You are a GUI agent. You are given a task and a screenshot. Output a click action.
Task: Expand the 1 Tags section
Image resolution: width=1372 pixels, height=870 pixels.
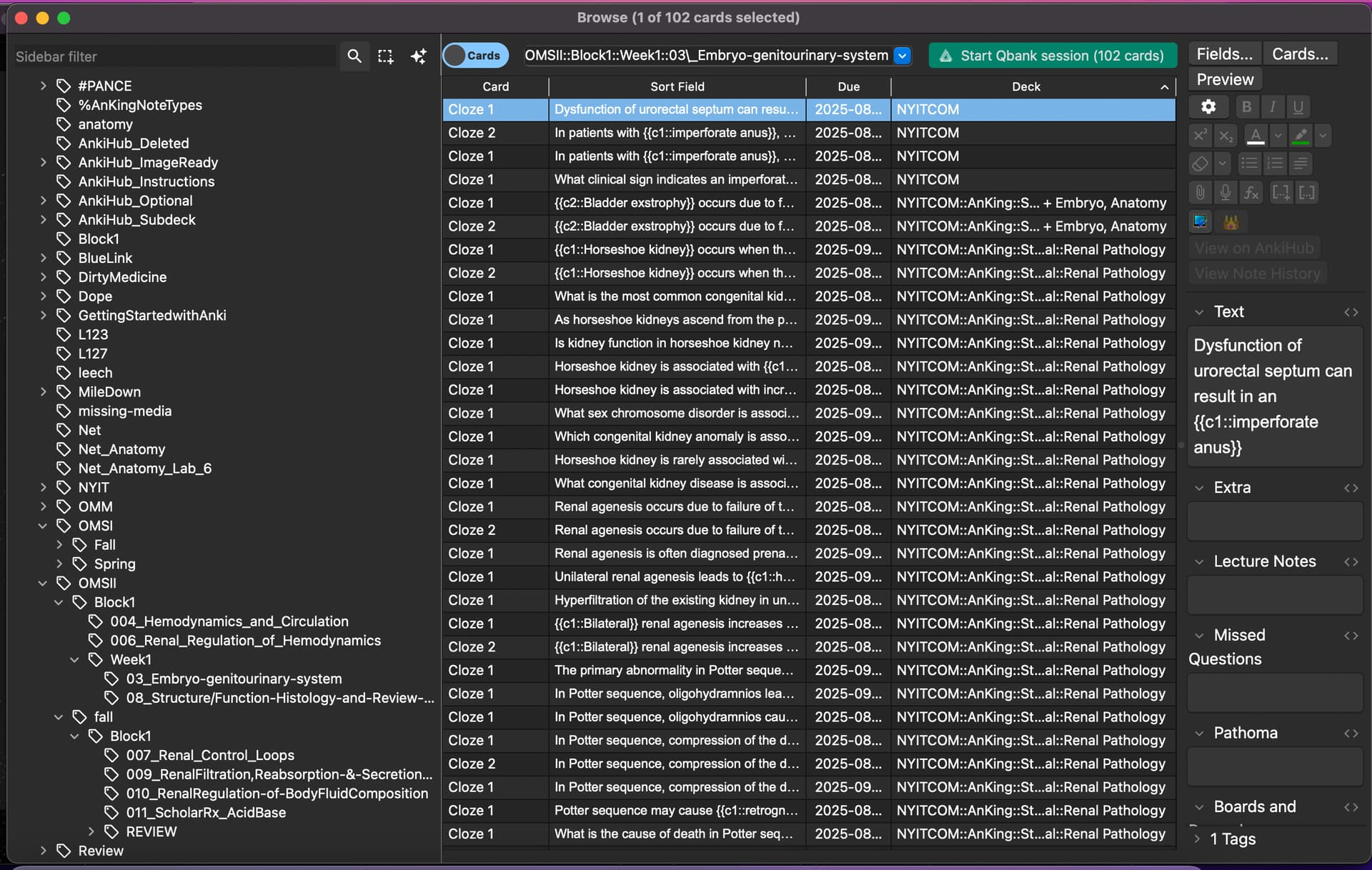tap(1198, 839)
